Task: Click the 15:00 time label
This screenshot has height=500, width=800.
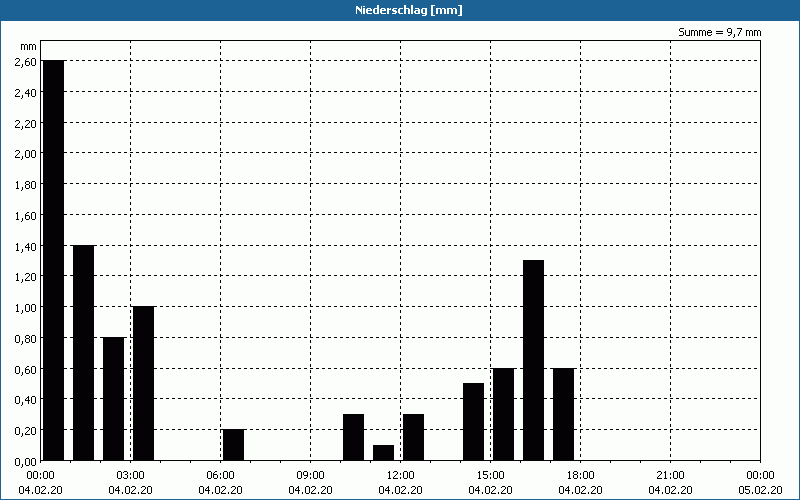Action: (x=490, y=475)
